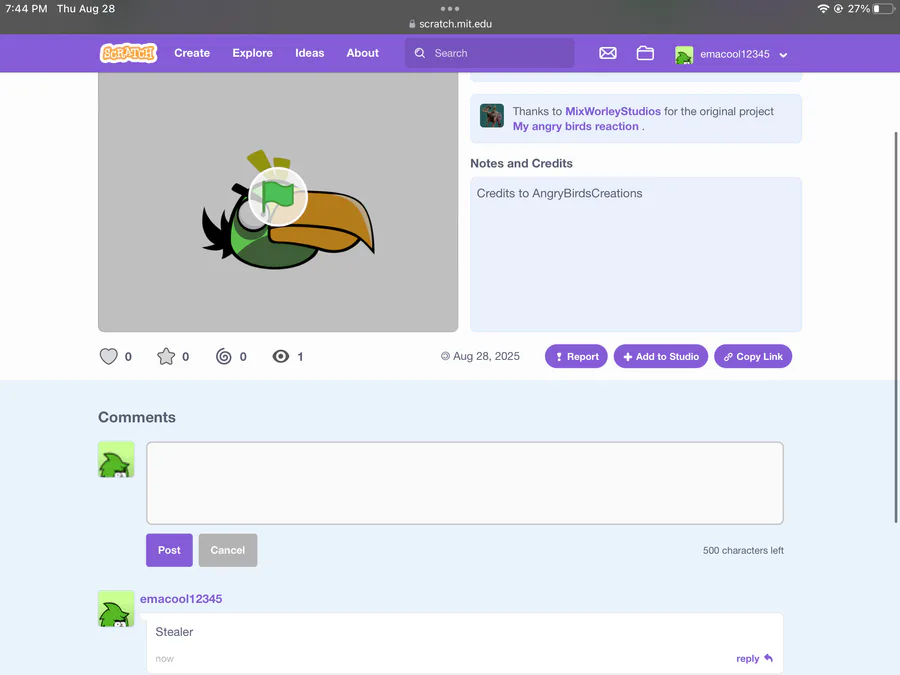
Task: Expand the emacool12345 account dropdown arrow
Action: tap(783, 55)
